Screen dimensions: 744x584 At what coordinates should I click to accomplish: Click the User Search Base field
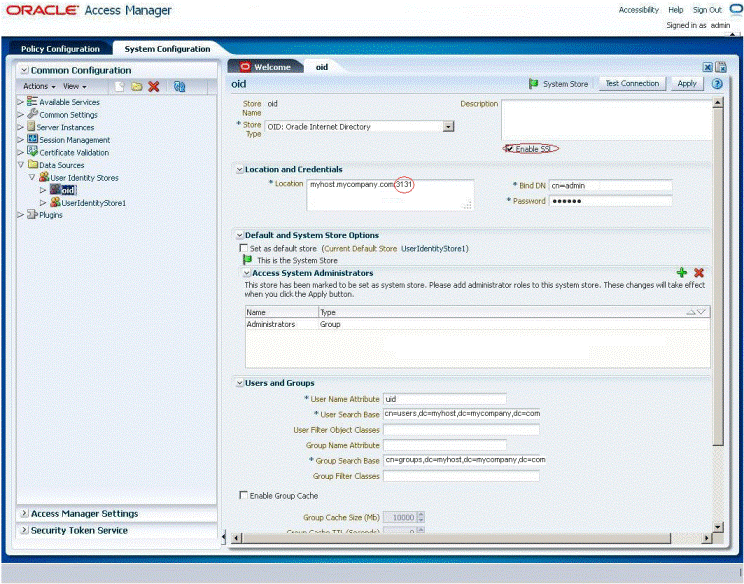pyautogui.click(x=461, y=414)
